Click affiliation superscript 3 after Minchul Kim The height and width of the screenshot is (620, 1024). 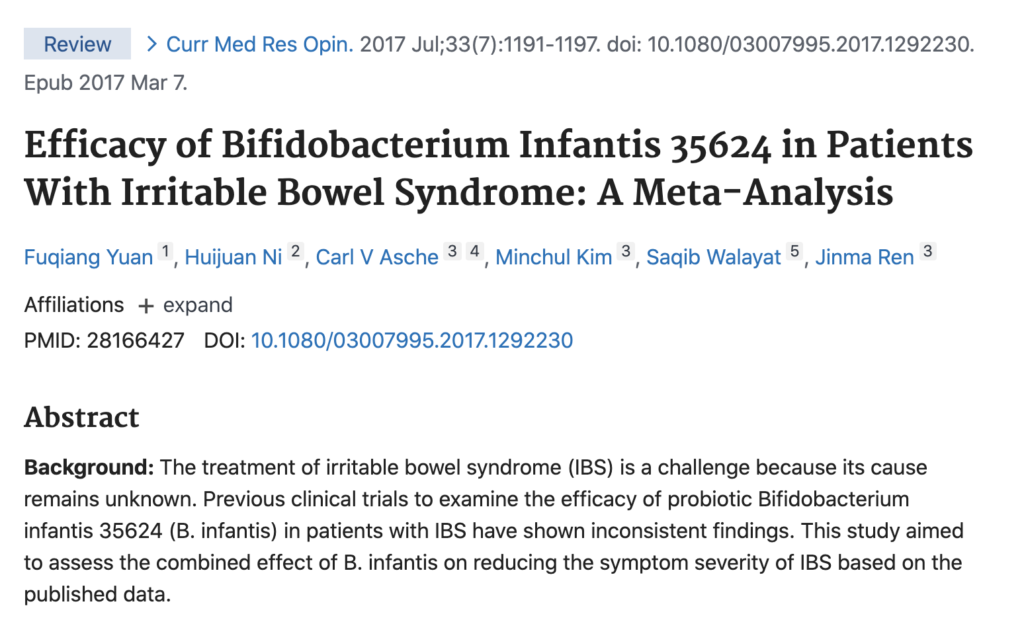(x=626, y=253)
